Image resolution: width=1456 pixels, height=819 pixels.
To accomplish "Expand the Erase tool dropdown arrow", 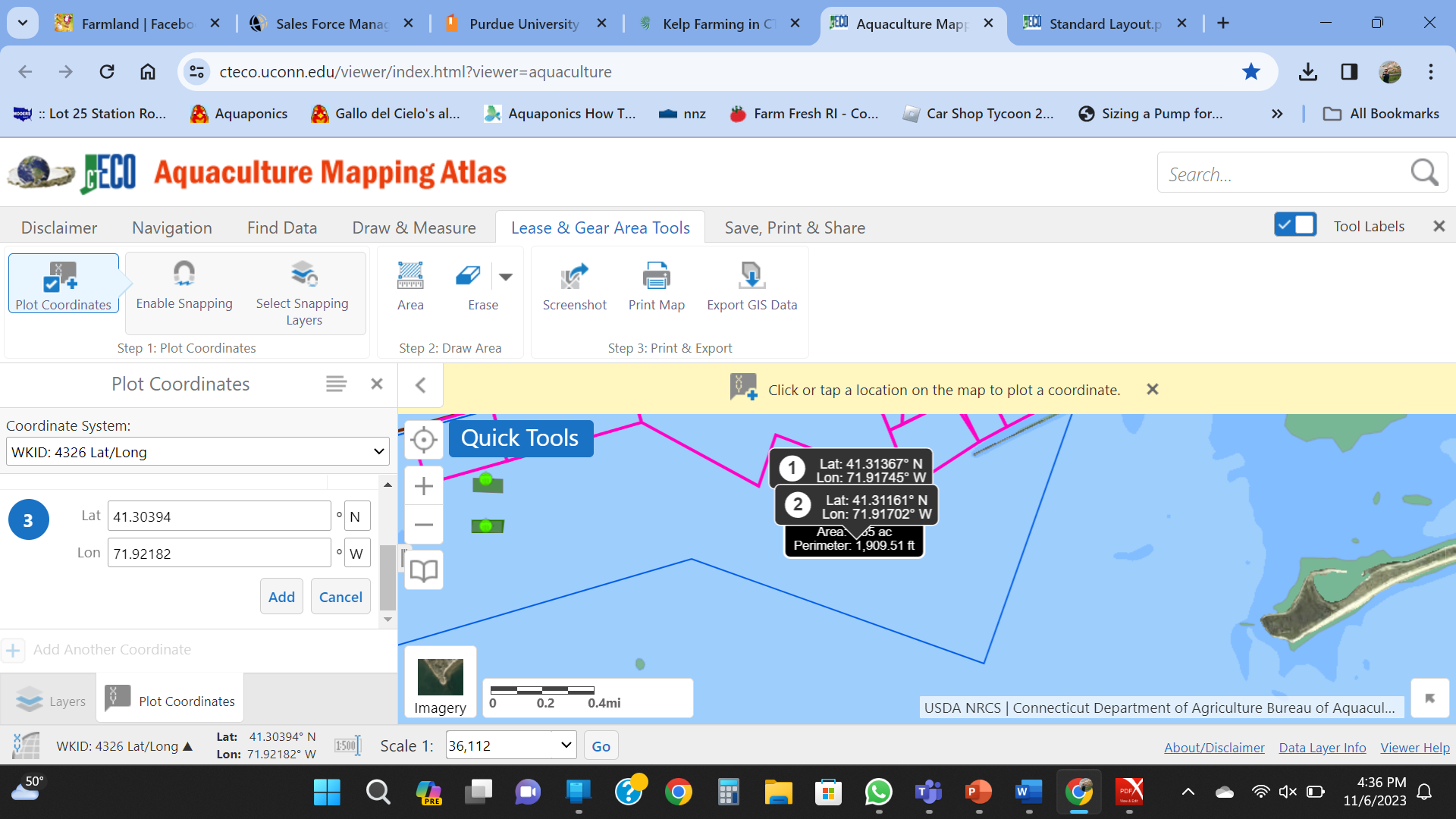I will pyautogui.click(x=506, y=277).
